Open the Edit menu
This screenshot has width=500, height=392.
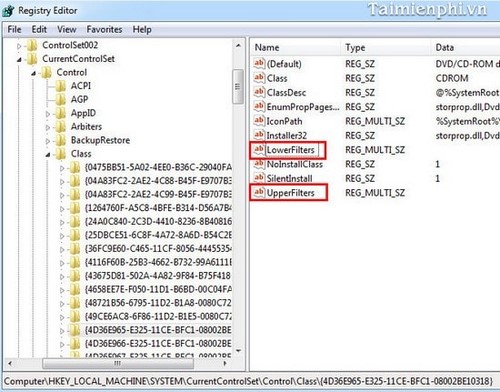(x=39, y=29)
